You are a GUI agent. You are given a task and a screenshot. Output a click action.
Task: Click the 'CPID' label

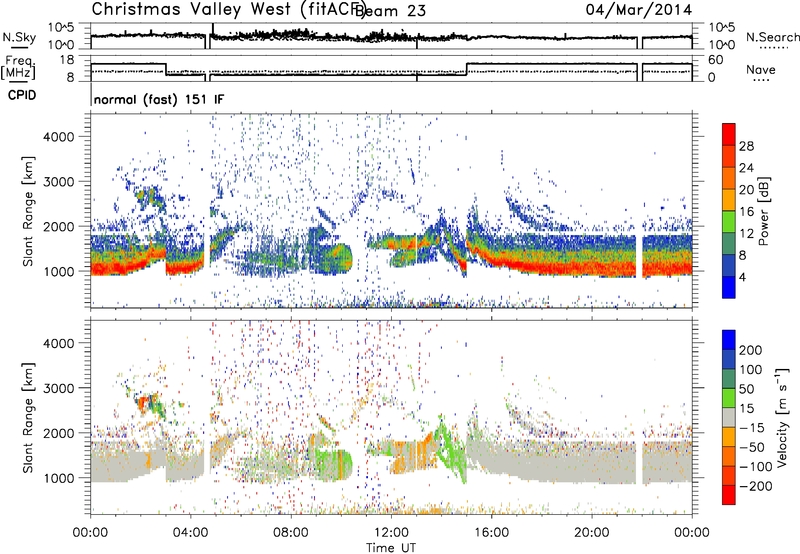pyautogui.click(x=22, y=95)
